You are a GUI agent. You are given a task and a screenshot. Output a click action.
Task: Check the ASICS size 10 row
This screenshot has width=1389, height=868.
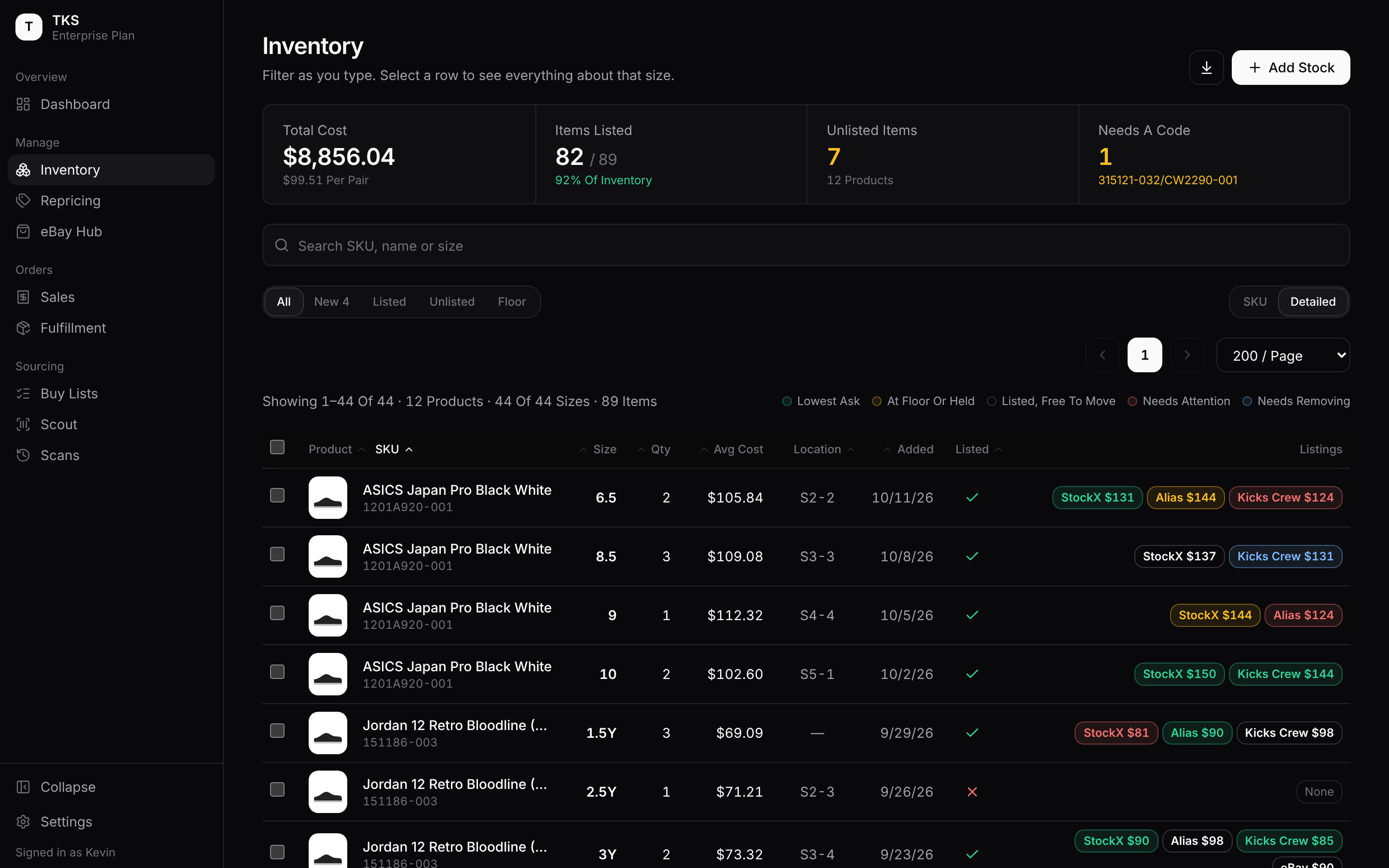click(277, 672)
